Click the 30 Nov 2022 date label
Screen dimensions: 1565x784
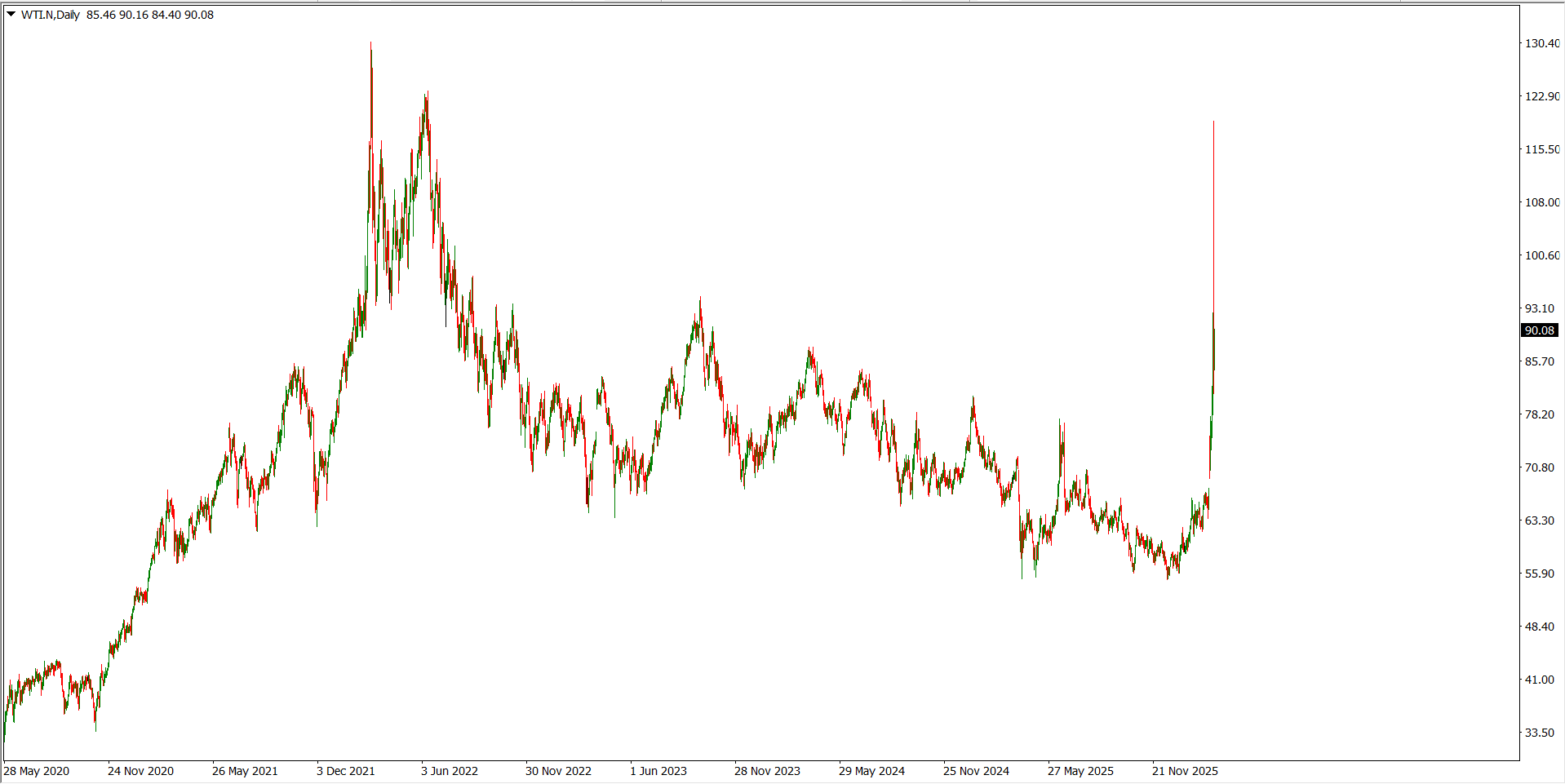coord(558,771)
